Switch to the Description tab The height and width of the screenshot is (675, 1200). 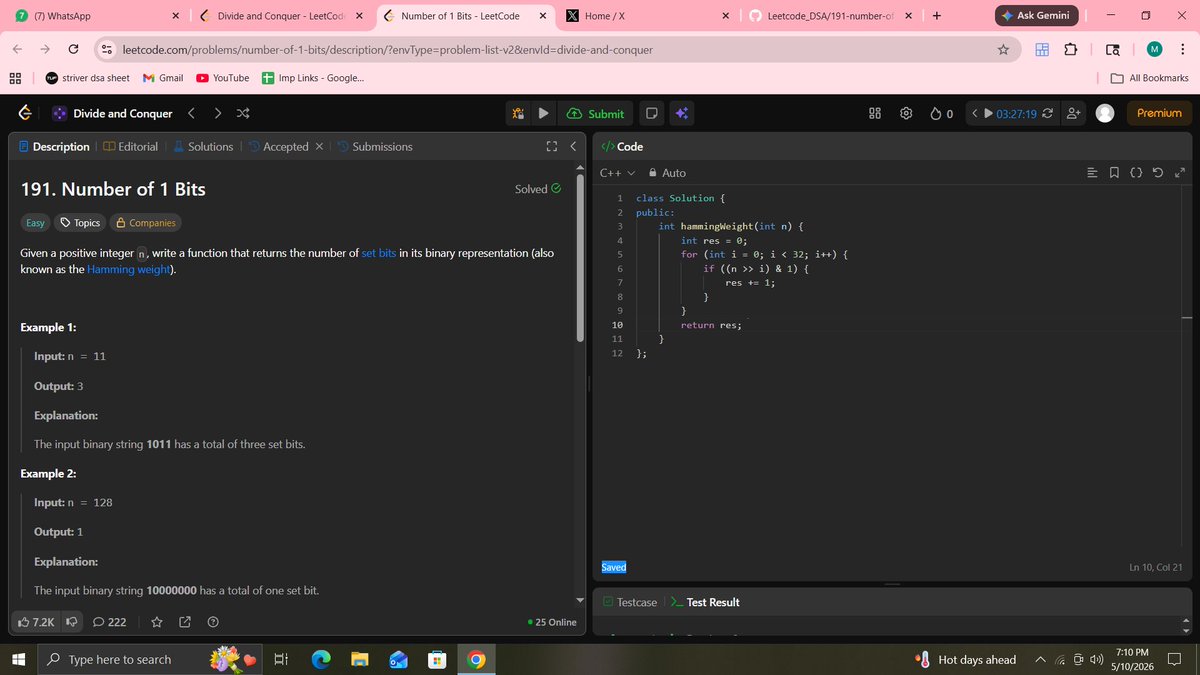coord(54,146)
